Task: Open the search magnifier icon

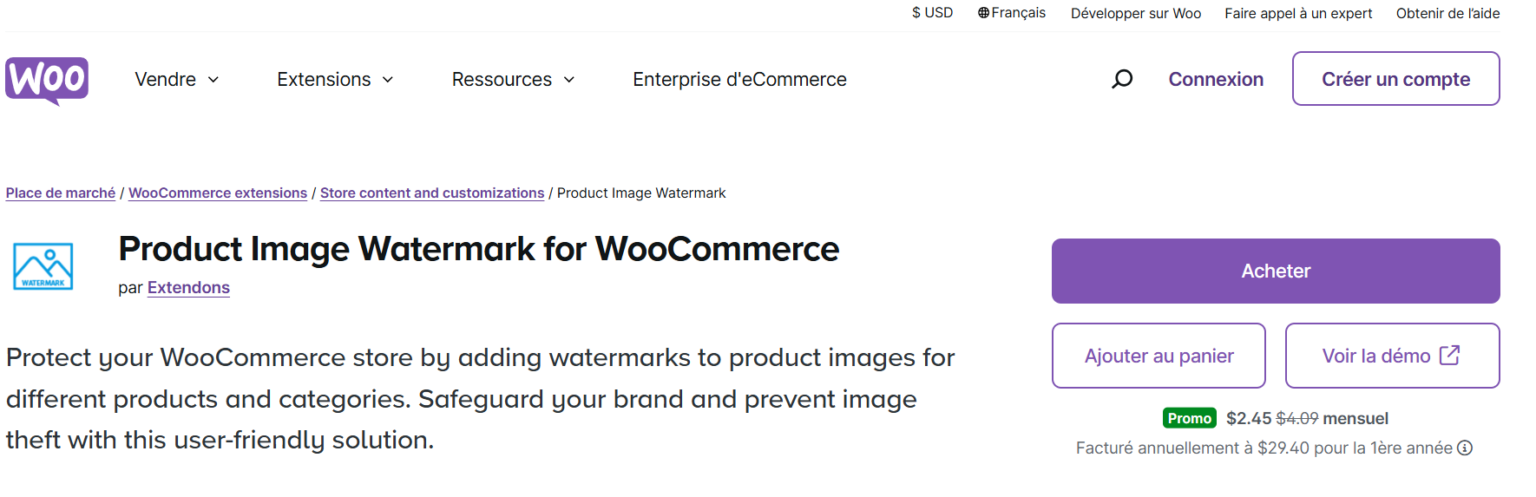Action: [x=1122, y=79]
